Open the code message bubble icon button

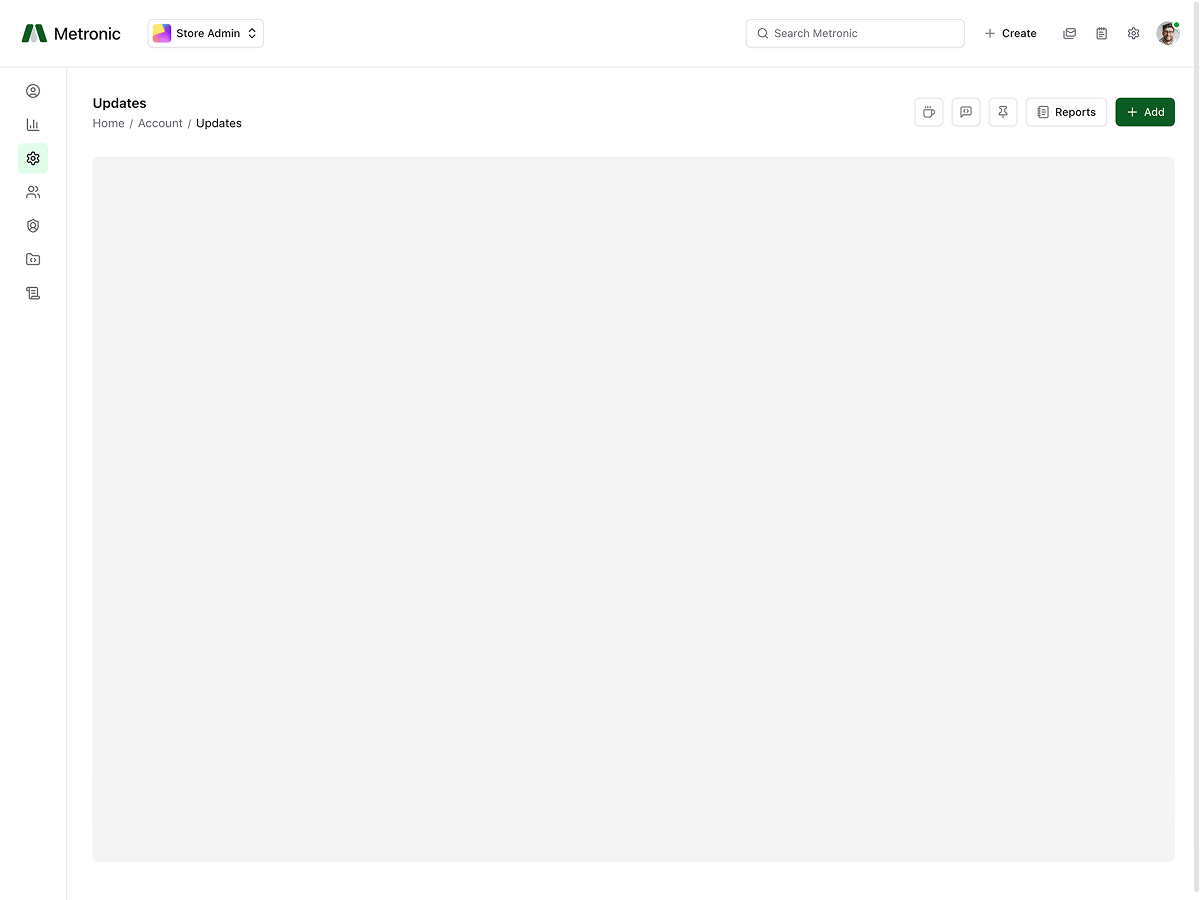966,112
